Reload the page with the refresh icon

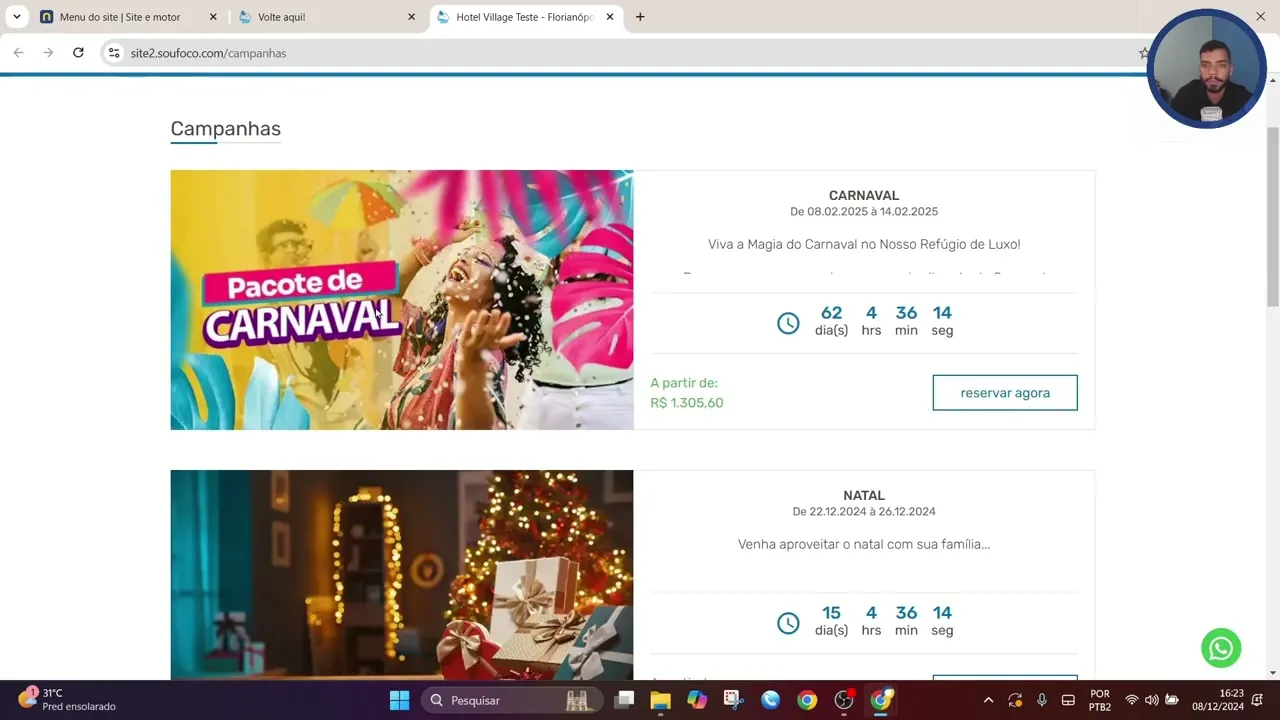coord(78,53)
